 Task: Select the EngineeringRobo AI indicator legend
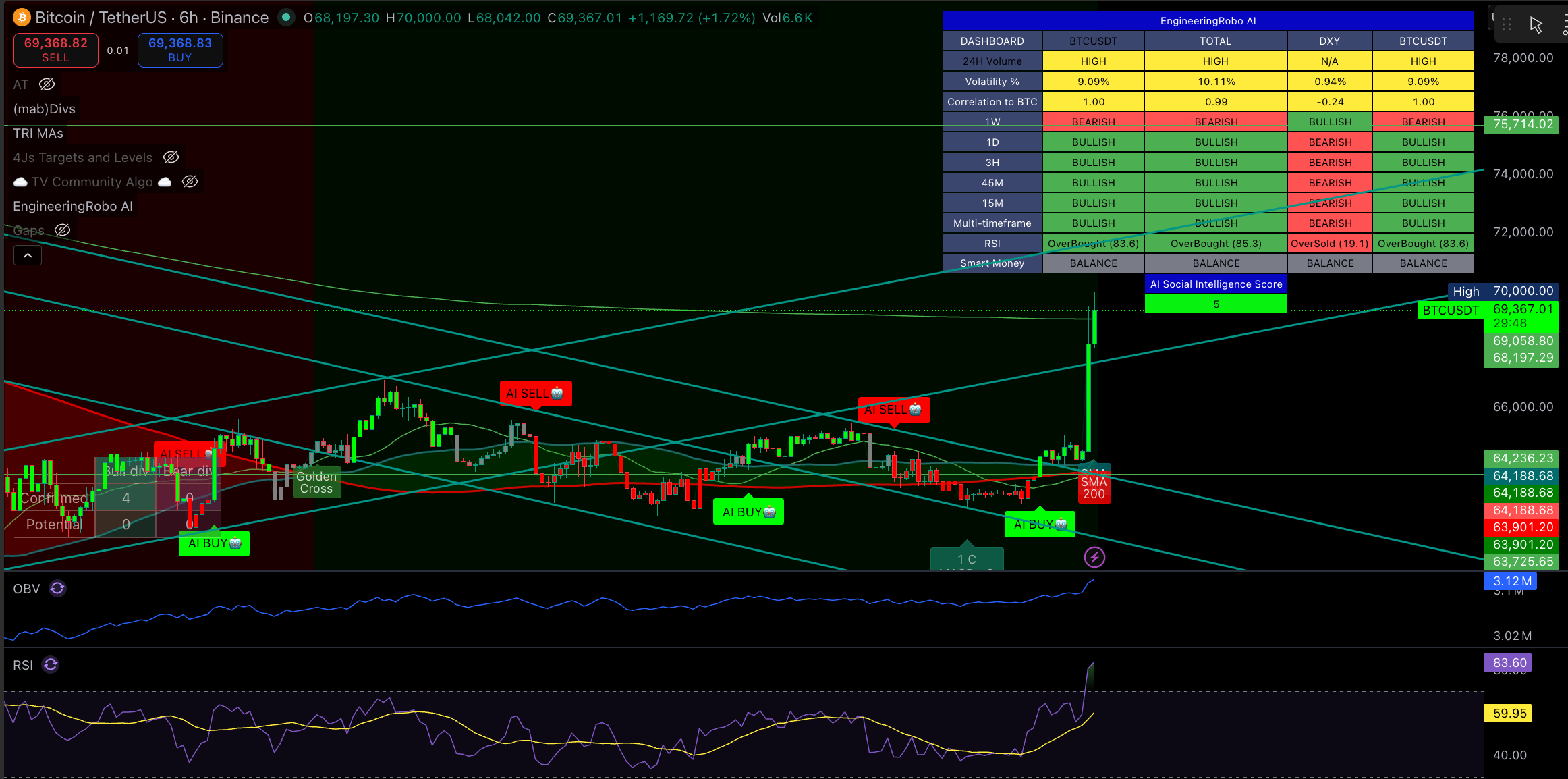coord(73,206)
